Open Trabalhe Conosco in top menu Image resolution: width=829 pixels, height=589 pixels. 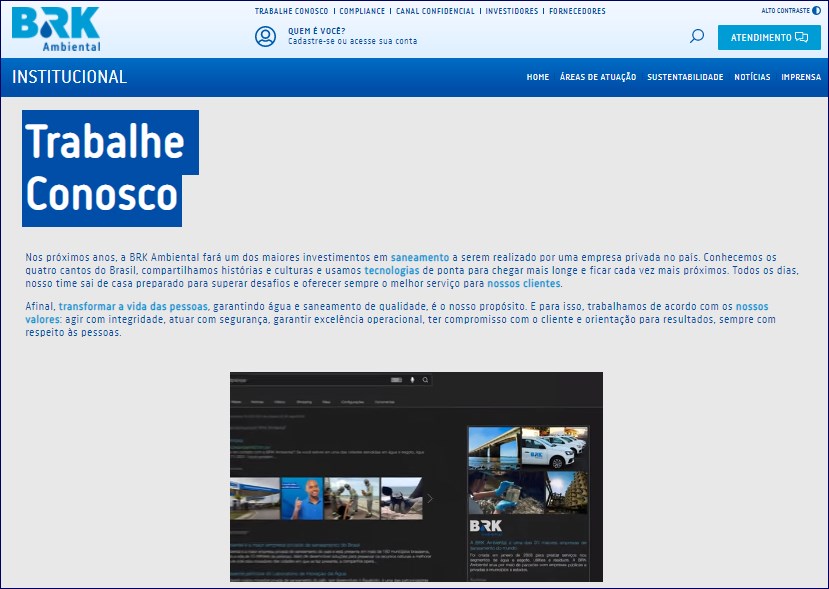(x=291, y=12)
